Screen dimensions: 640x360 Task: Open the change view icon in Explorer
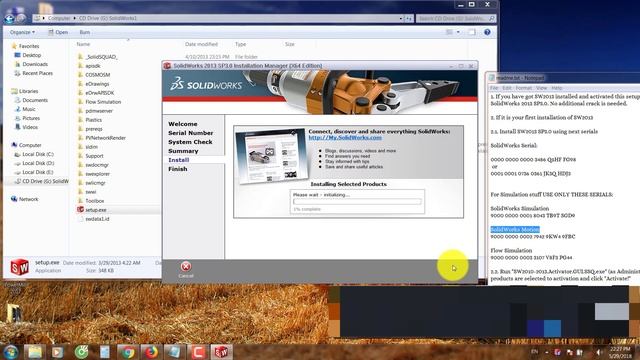449,32
